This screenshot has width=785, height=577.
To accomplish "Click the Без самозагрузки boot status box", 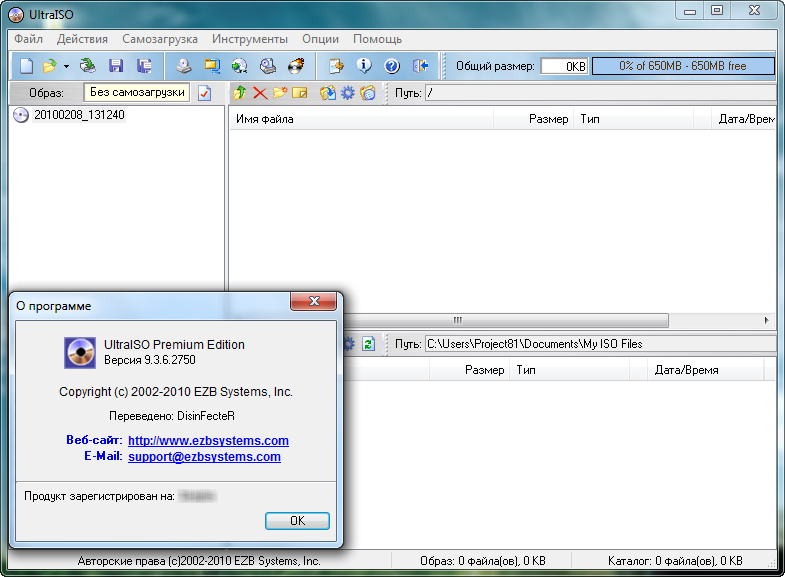I will click(x=137, y=93).
